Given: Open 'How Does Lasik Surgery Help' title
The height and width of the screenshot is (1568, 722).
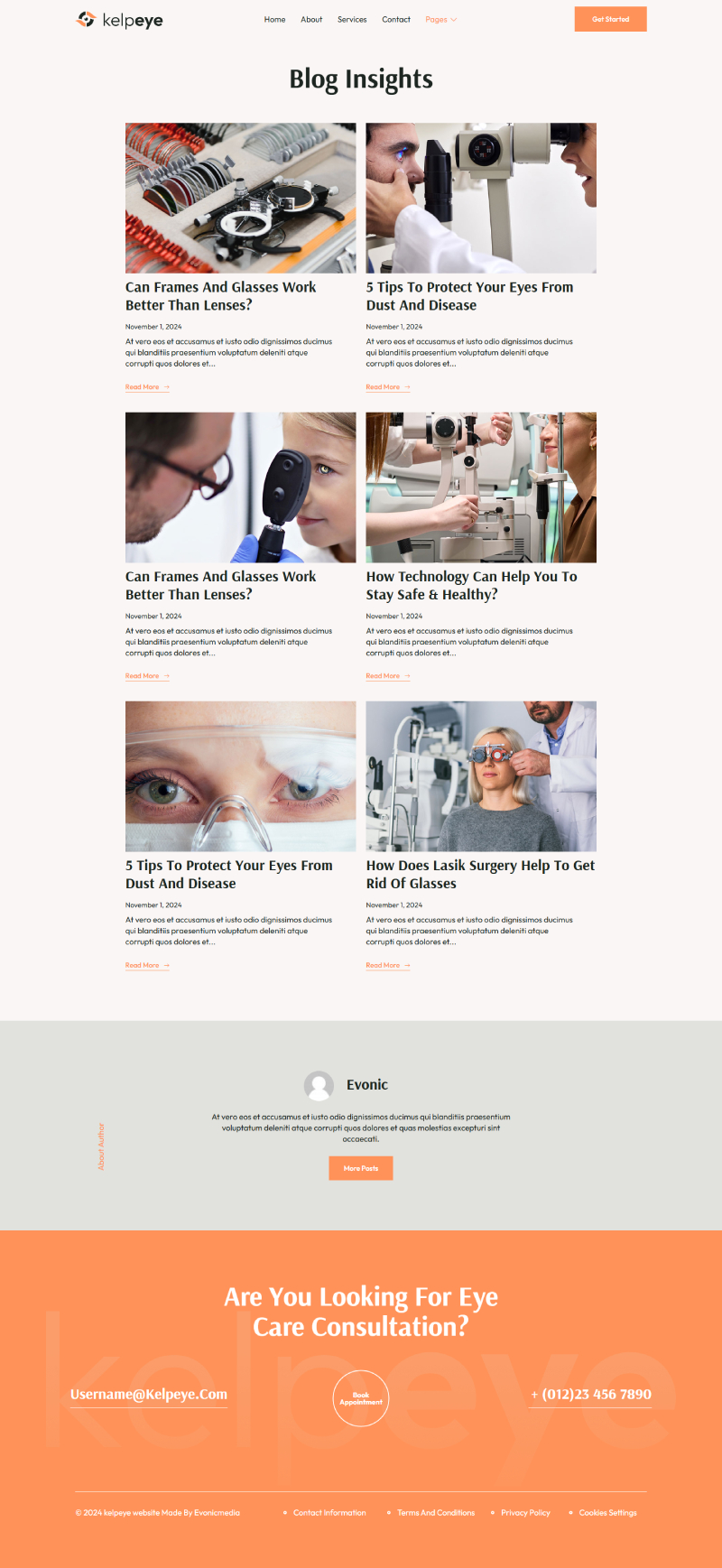Looking at the screenshot, I should click(480, 874).
